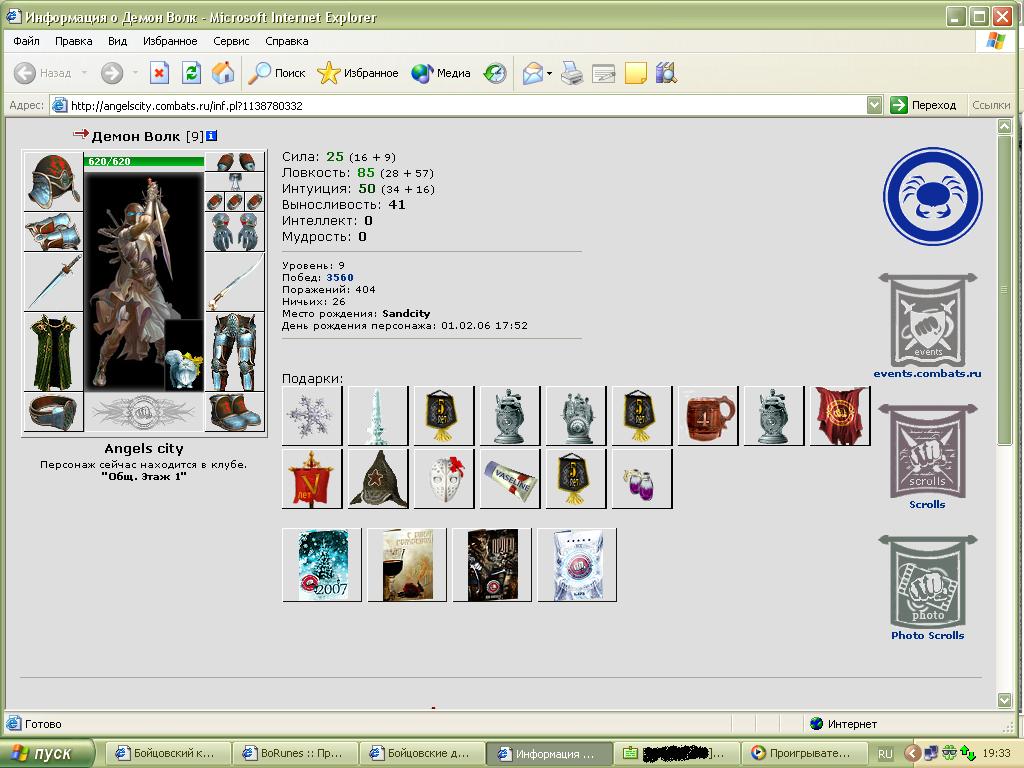Click the Edit page toolbar icon
Image resolution: width=1024 pixels, height=768 pixels.
(x=603, y=72)
